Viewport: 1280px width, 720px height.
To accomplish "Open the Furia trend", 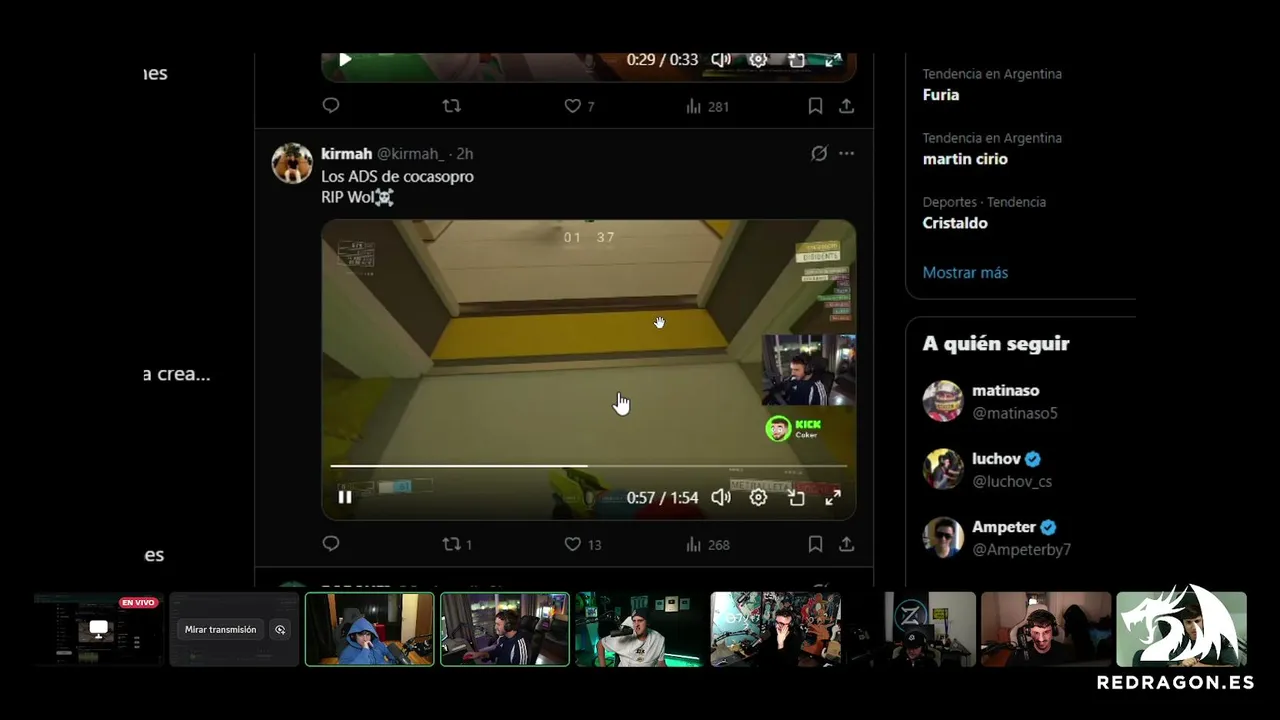I will coord(941,95).
